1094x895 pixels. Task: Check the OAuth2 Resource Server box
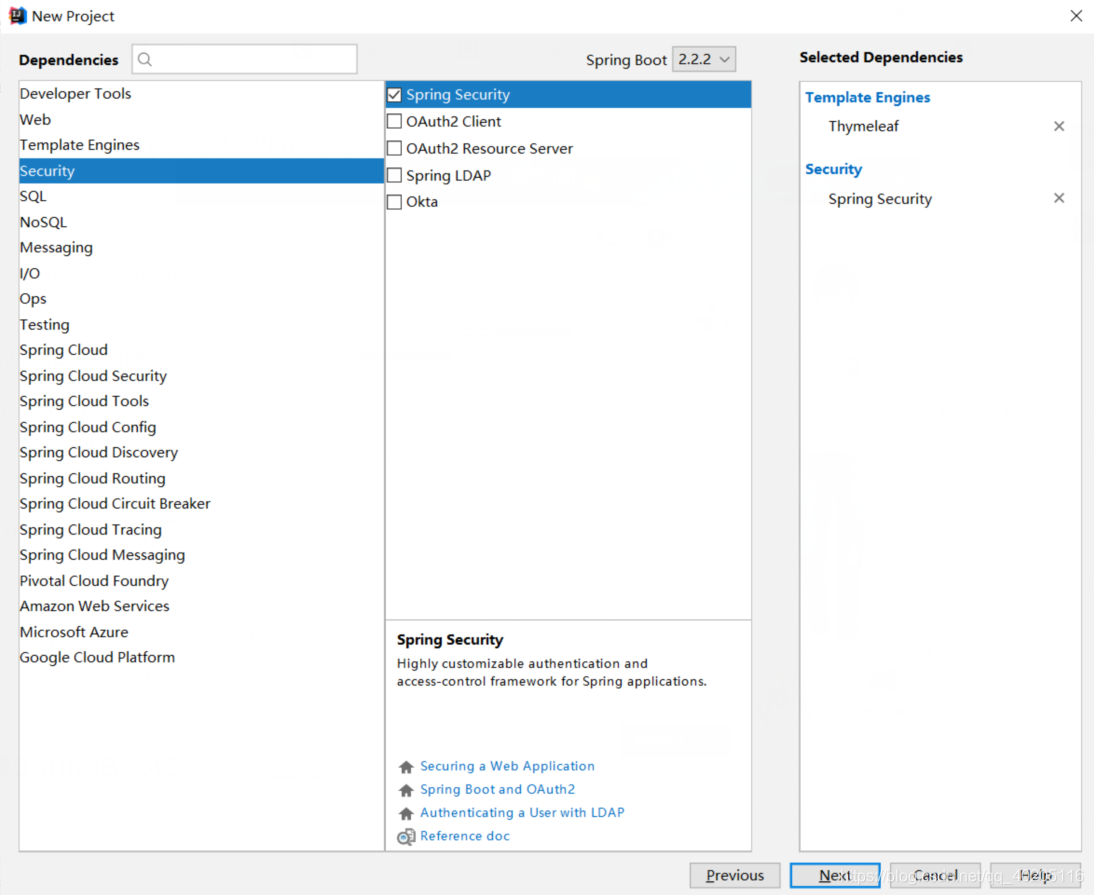click(x=394, y=149)
